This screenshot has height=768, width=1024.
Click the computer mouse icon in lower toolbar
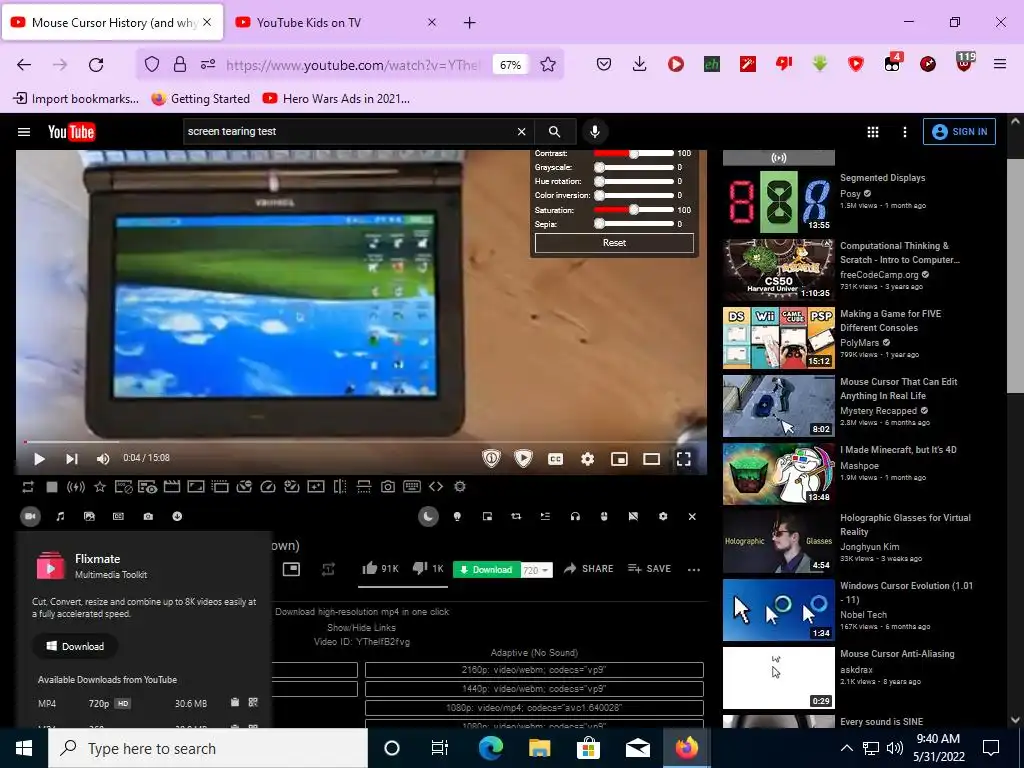point(604,517)
